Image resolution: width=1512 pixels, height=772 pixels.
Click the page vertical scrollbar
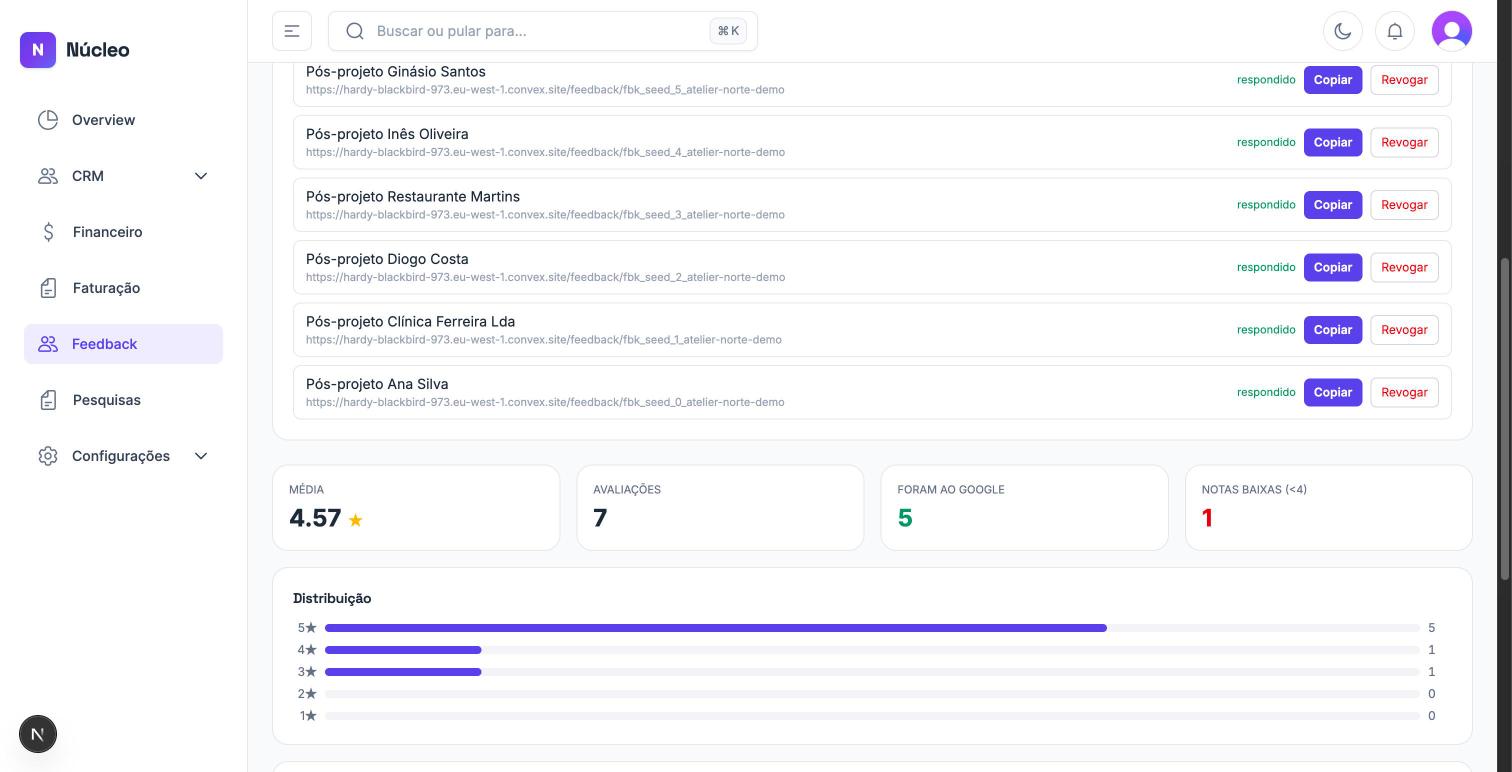pyautogui.click(x=1505, y=418)
